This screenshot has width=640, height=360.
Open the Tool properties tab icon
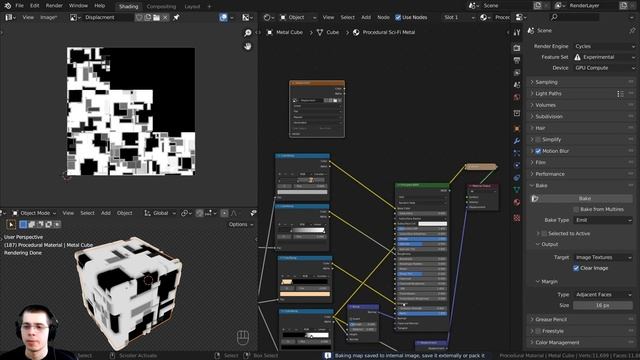click(517, 32)
